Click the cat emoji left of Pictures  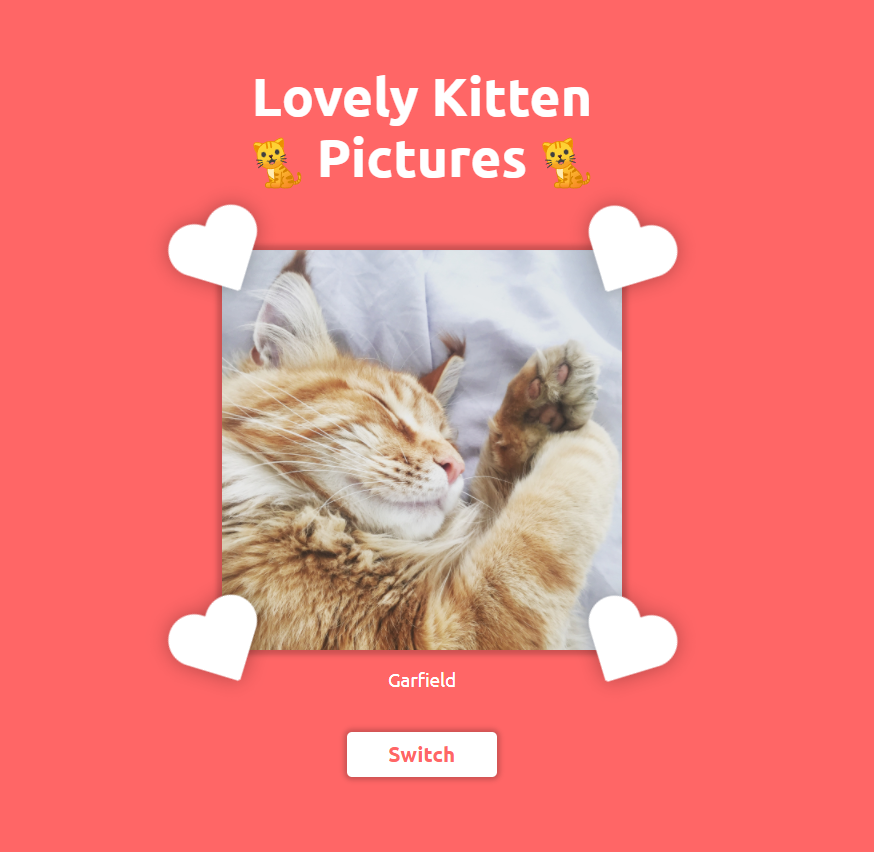[277, 163]
